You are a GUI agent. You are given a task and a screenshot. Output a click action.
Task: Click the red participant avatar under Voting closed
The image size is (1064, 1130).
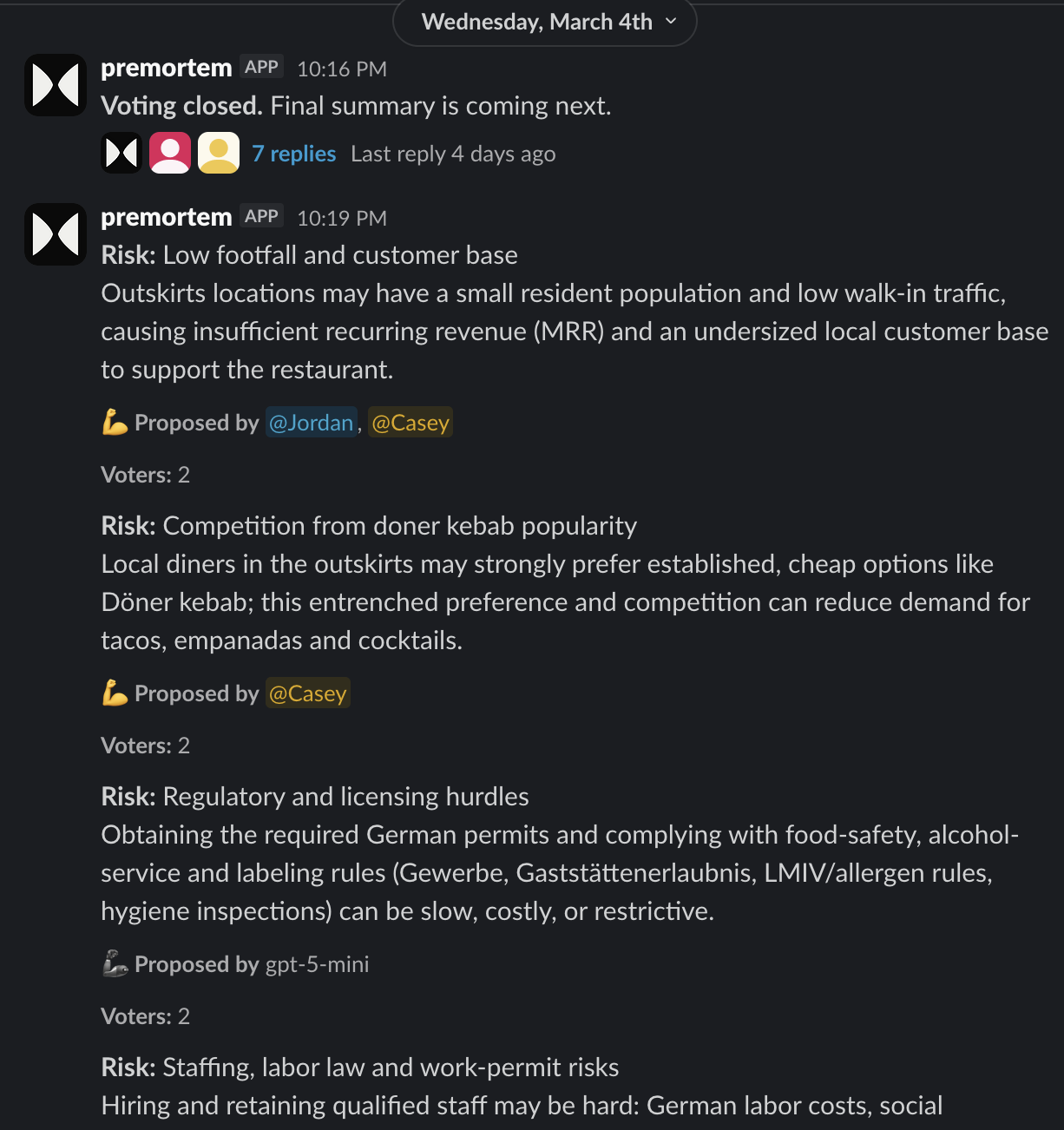coord(169,152)
